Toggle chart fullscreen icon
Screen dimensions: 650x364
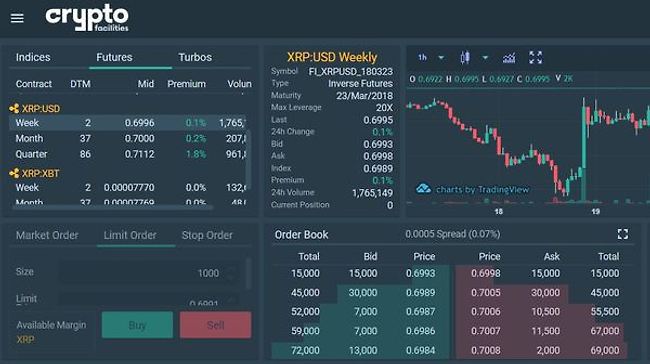536,58
